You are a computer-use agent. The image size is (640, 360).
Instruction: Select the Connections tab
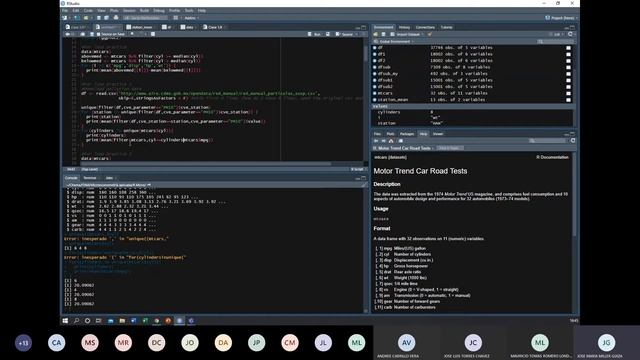[425, 27]
